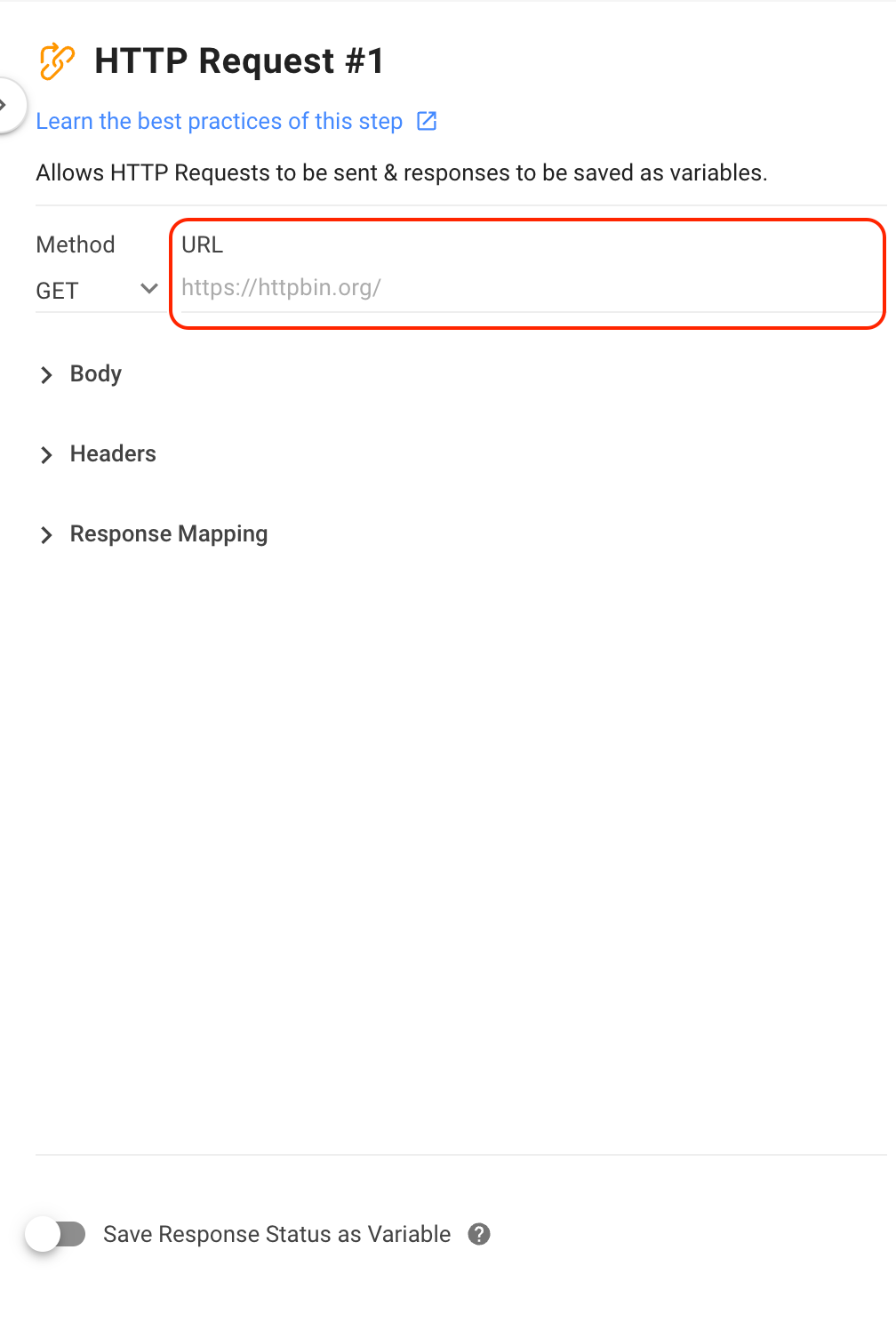Open the help question mark icon
The image size is (896, 1330).
point(479,1234)
